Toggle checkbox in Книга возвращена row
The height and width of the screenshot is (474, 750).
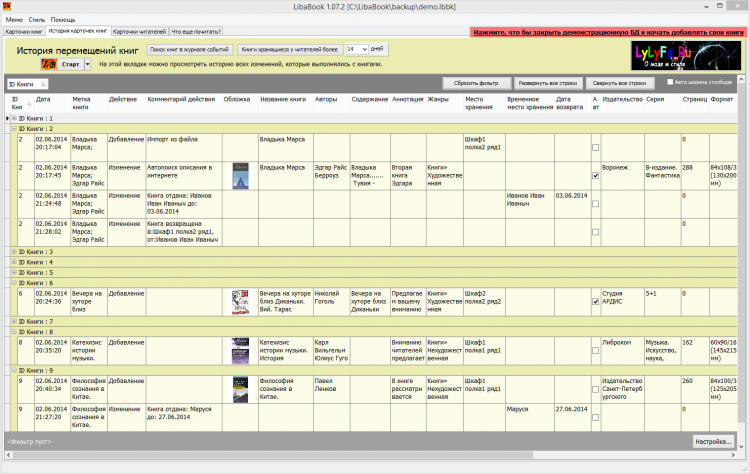click(x=596, y=232)
